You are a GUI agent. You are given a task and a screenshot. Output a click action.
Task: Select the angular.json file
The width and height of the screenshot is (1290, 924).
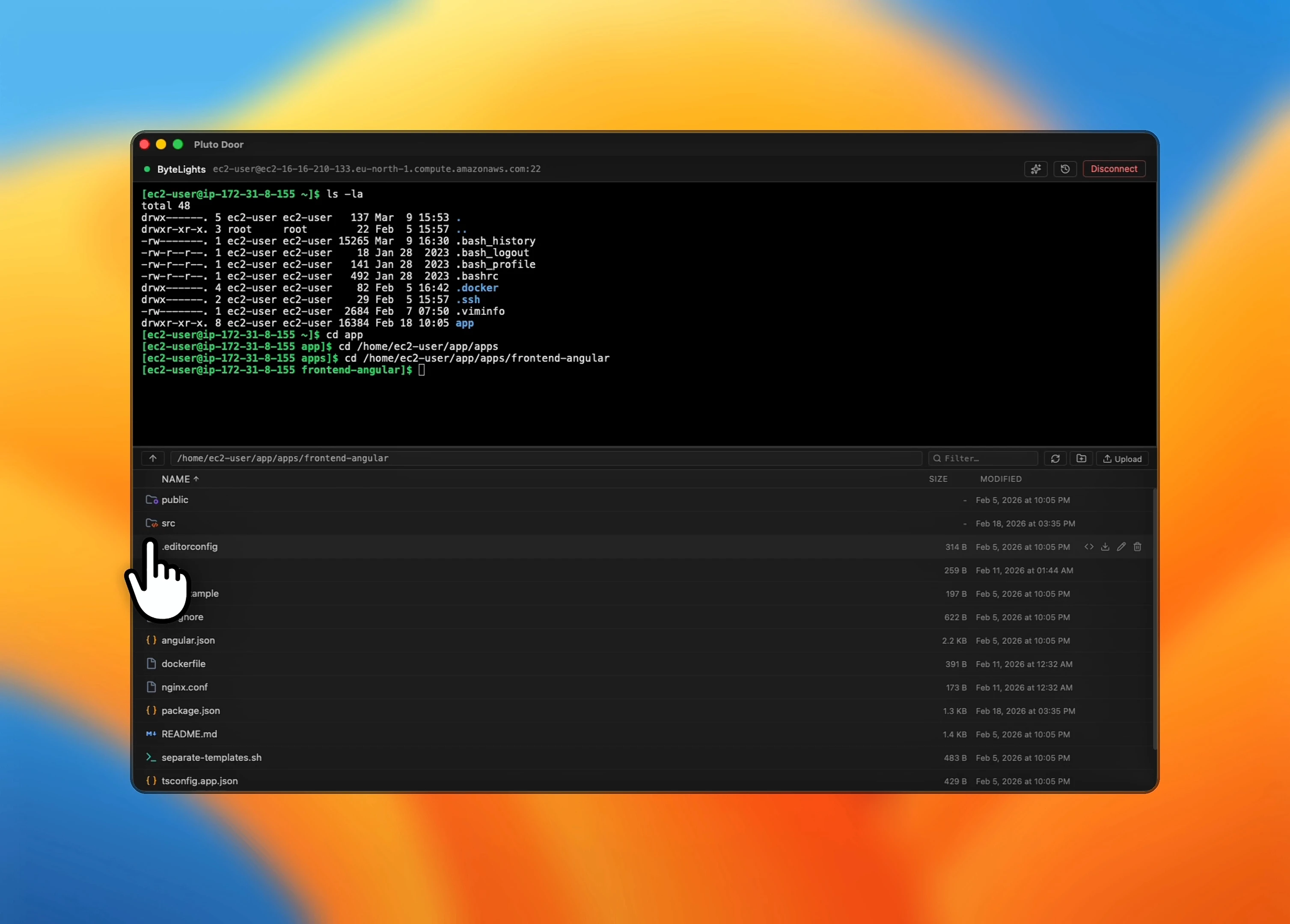click(188, 640)
